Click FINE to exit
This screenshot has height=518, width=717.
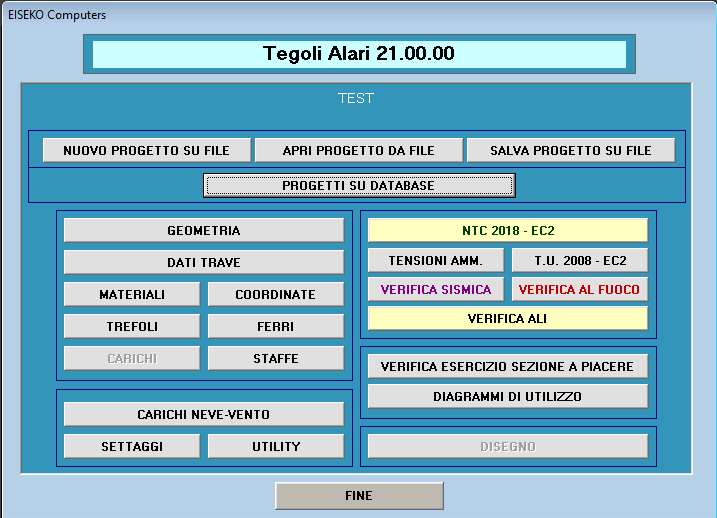coord(359,496)
